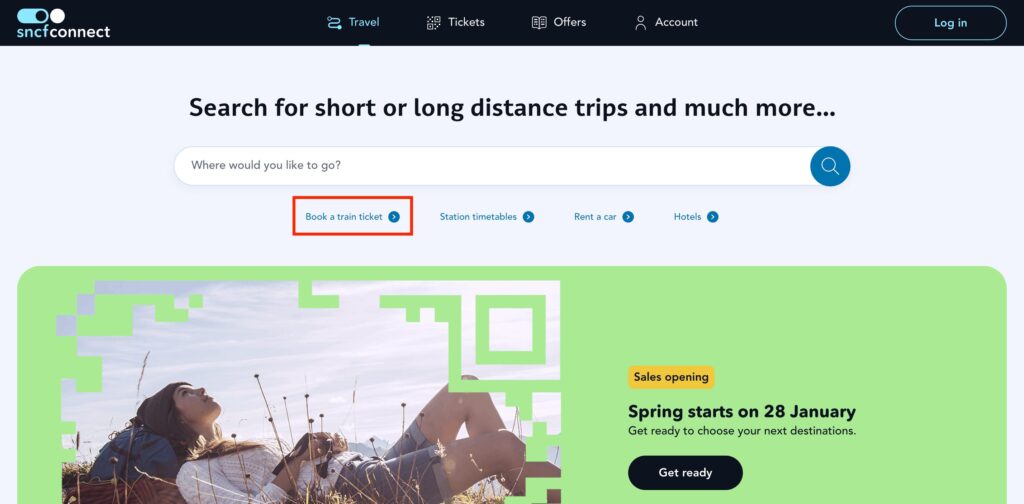The height and width of the screenshot is (504, 1024).
Task: Focus the Where would you like to go field
Action: click(492, 166)
